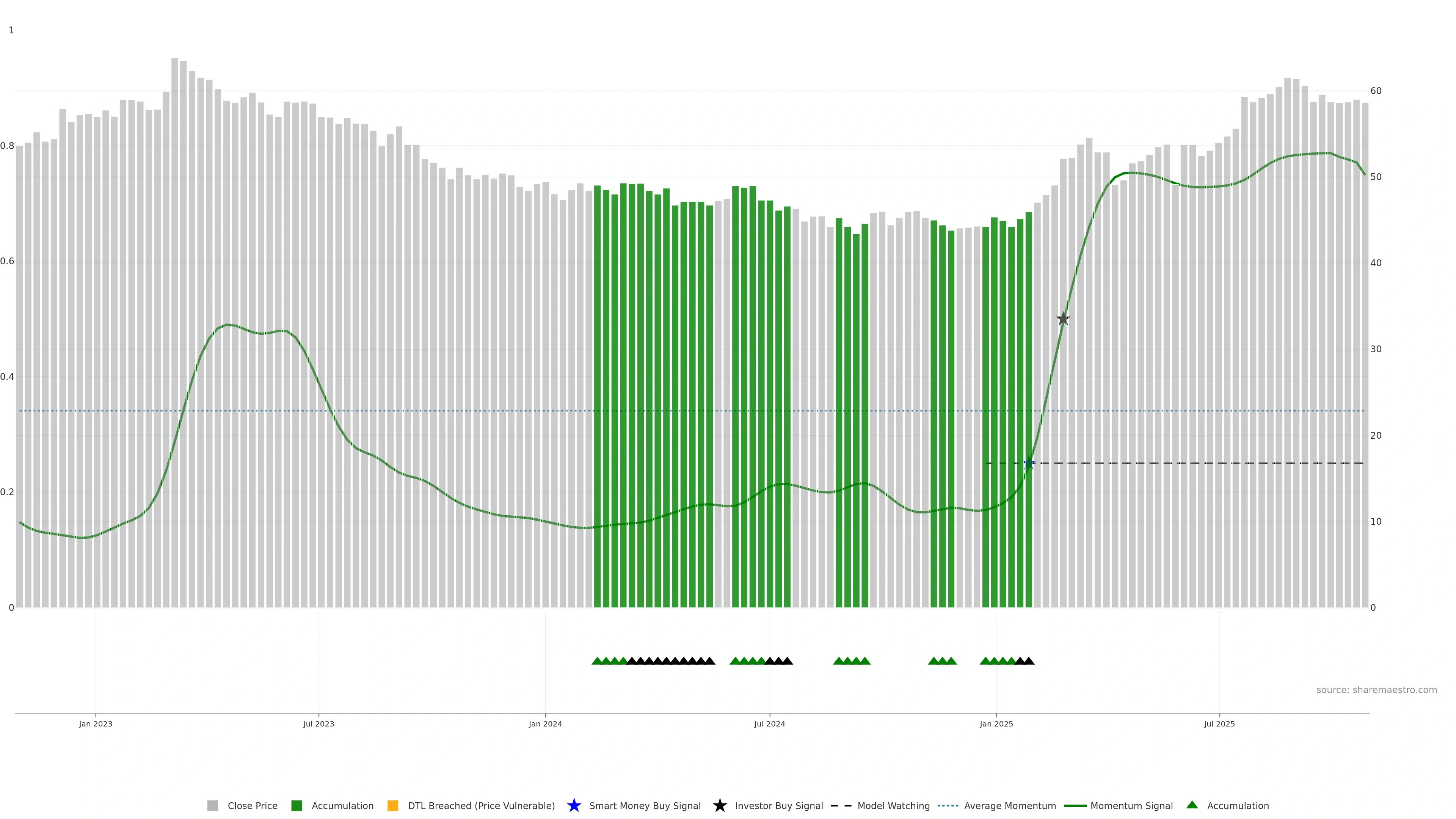This screenshot has height=819, width=1456.
Task: Click the Jul 2024 x-axis label
Action: coord(769,723)
